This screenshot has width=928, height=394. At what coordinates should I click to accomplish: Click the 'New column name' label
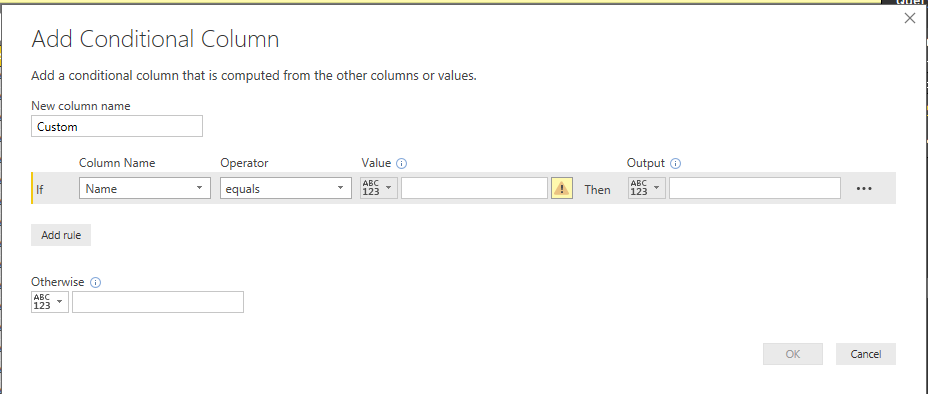pos(80,106)
